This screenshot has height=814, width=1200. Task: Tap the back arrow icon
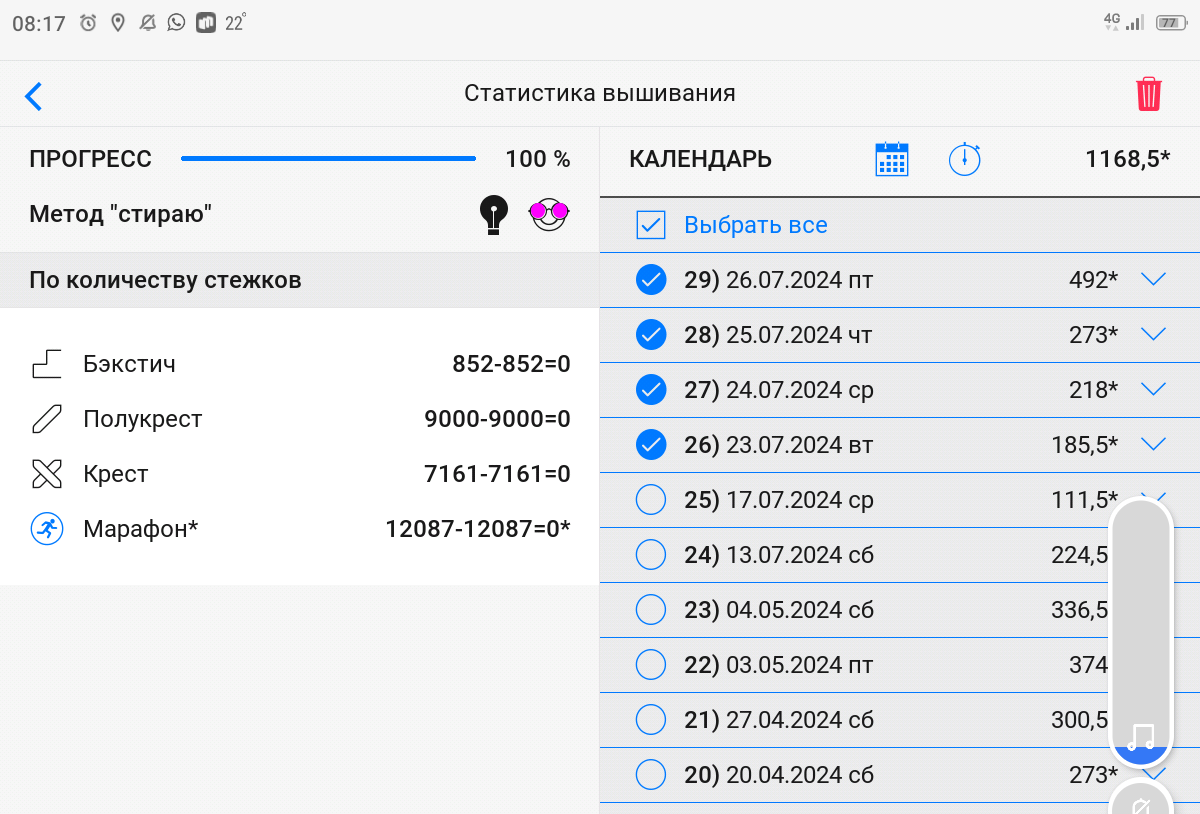[34, 96]
